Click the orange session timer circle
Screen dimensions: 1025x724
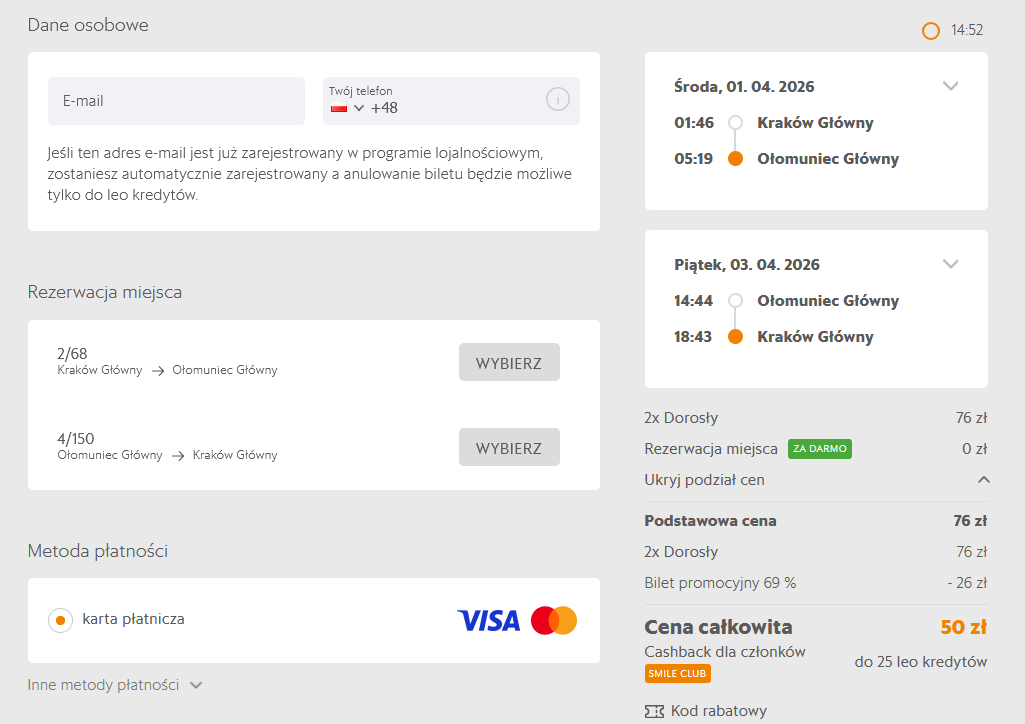point(931,31)
